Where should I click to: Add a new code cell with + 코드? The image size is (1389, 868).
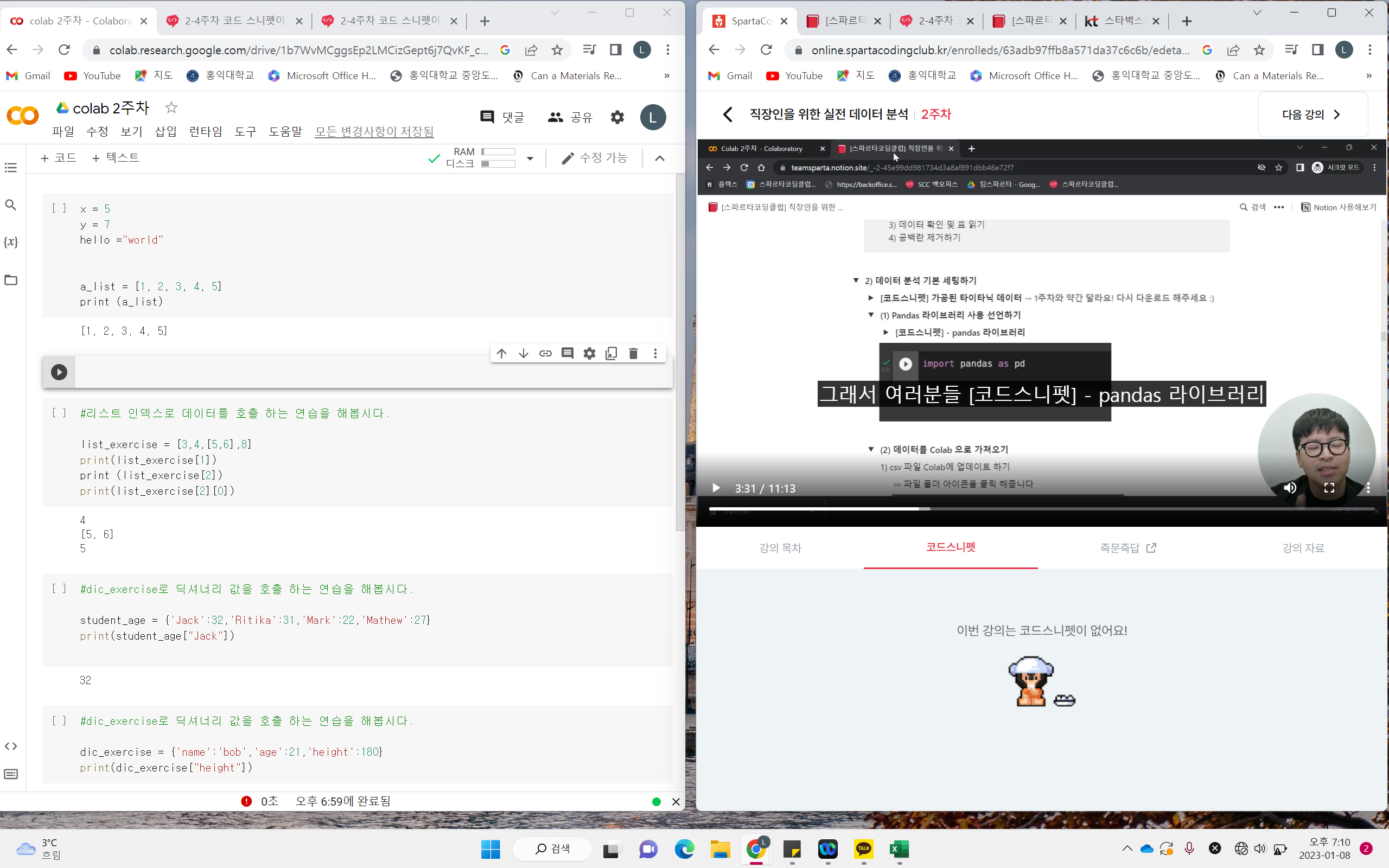pos(59,158)
